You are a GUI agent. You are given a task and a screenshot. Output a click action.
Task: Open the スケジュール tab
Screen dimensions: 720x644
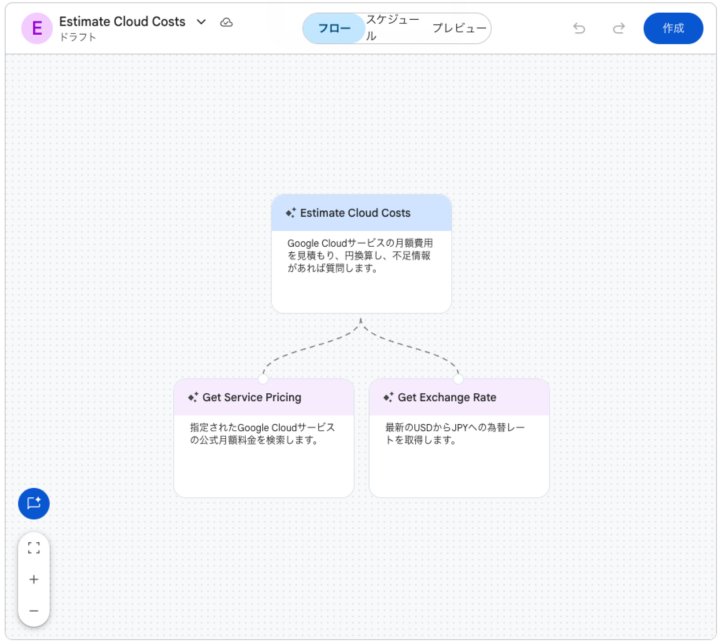[391, 28]
